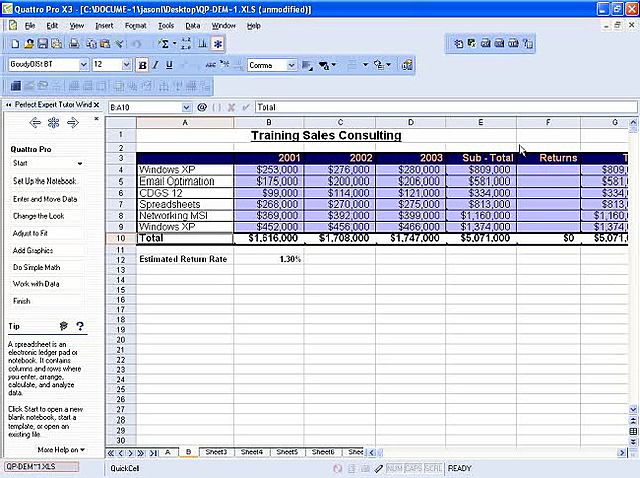Click the Open file icon

point(29,44)
